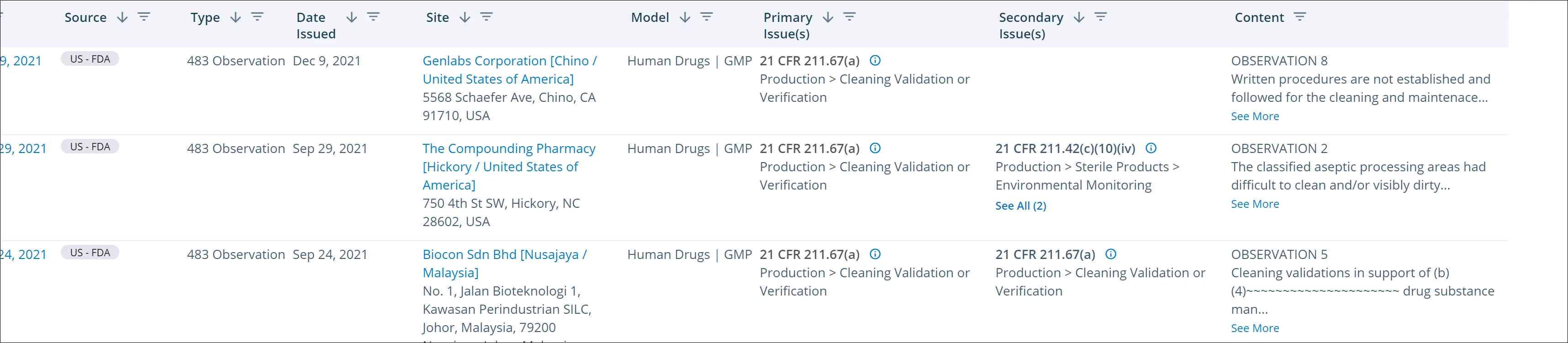The width and height of the screenshot is (1568, 343).
Task: Click See More under OBSERVATION 5
Action: (1255, 328)
